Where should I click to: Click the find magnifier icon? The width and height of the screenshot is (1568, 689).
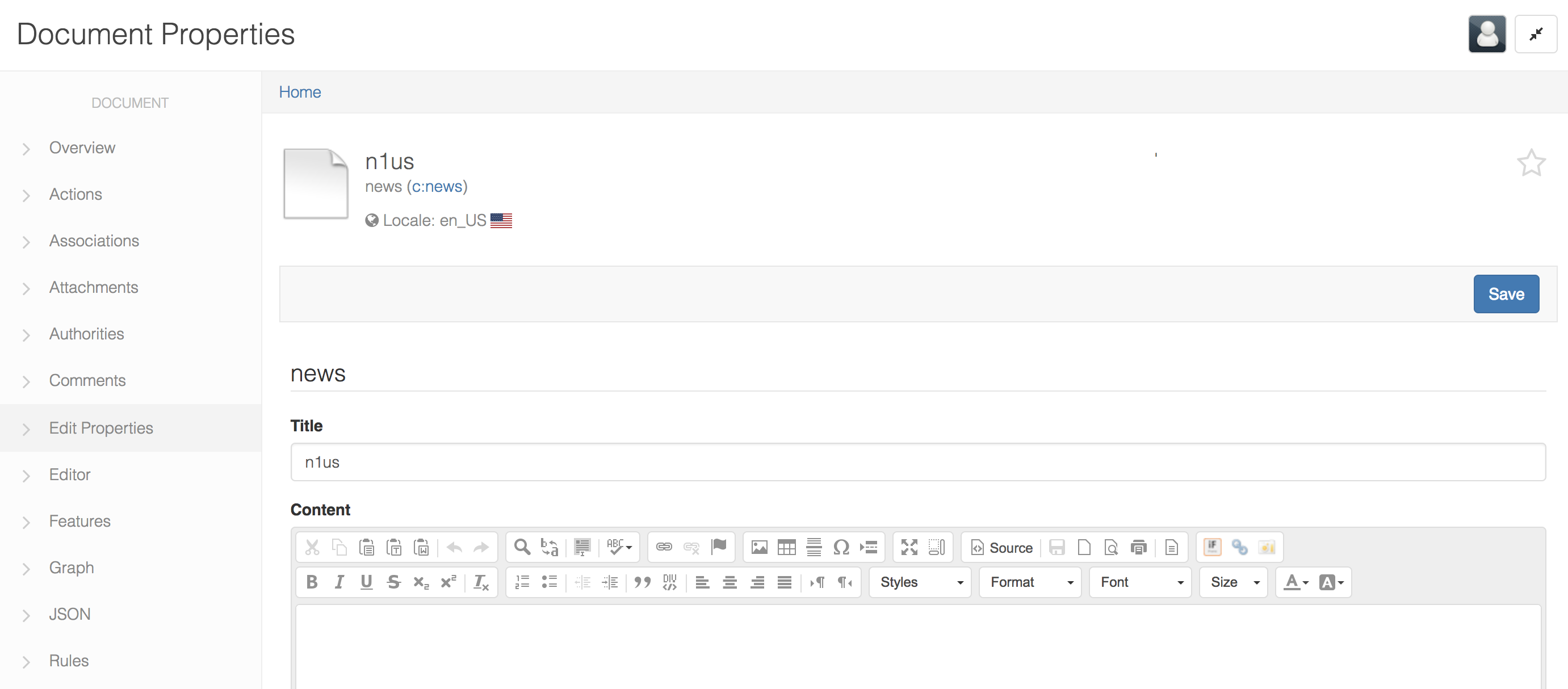coord(522,548)
